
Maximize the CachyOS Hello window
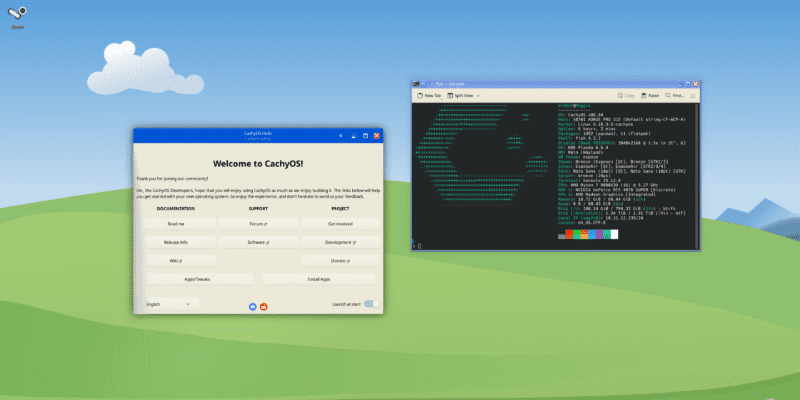pyautogui.click(x=365, y=136)
